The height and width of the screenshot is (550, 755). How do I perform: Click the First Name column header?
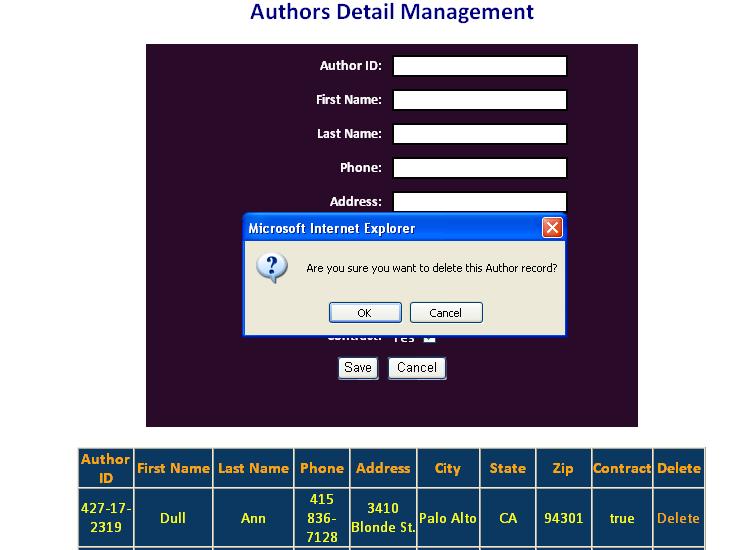[173, 468]
